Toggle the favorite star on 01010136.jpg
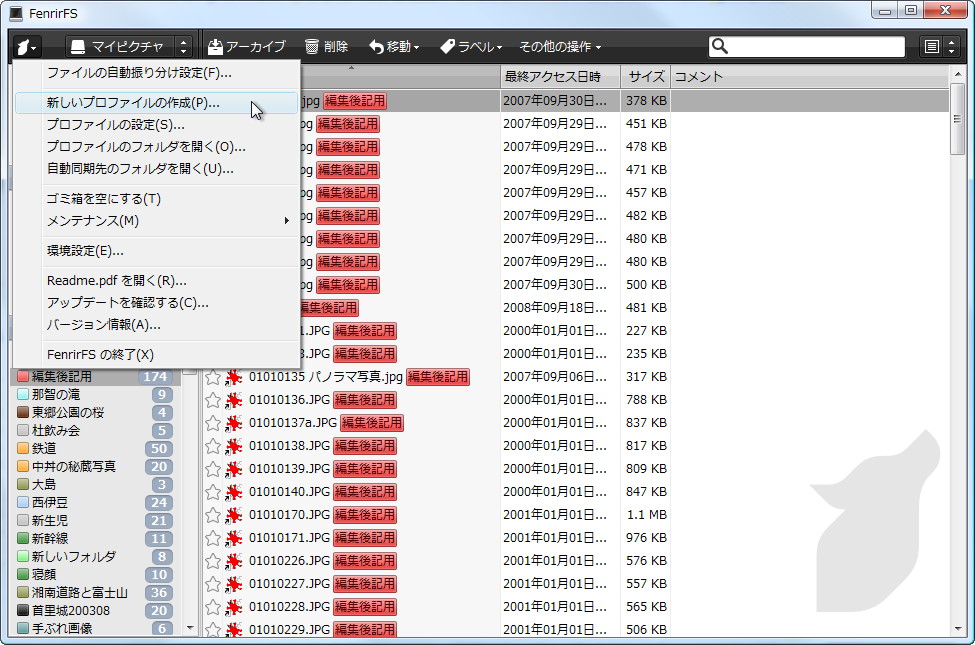Viewport: 975px width, 645px height. (213, 400)
